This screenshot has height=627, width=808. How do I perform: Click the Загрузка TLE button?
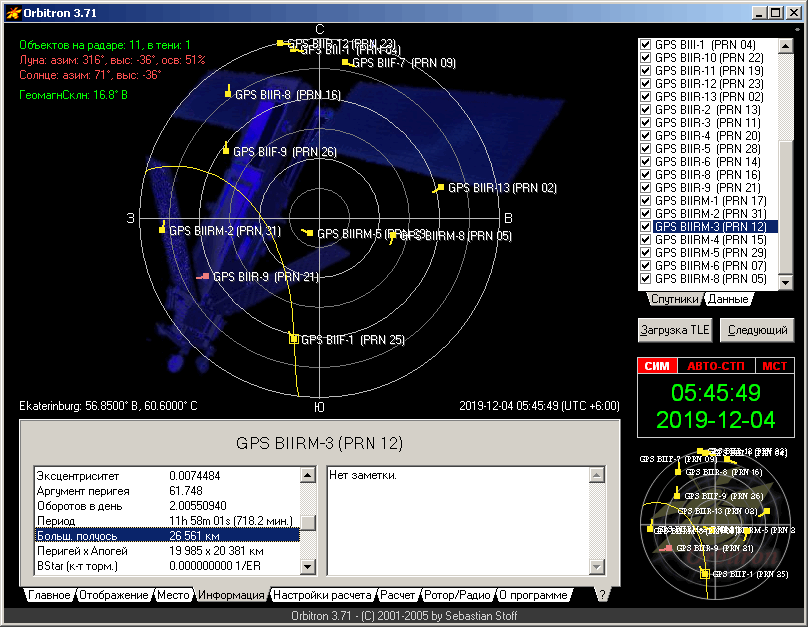pyautogui.click(x=675, y=330)
